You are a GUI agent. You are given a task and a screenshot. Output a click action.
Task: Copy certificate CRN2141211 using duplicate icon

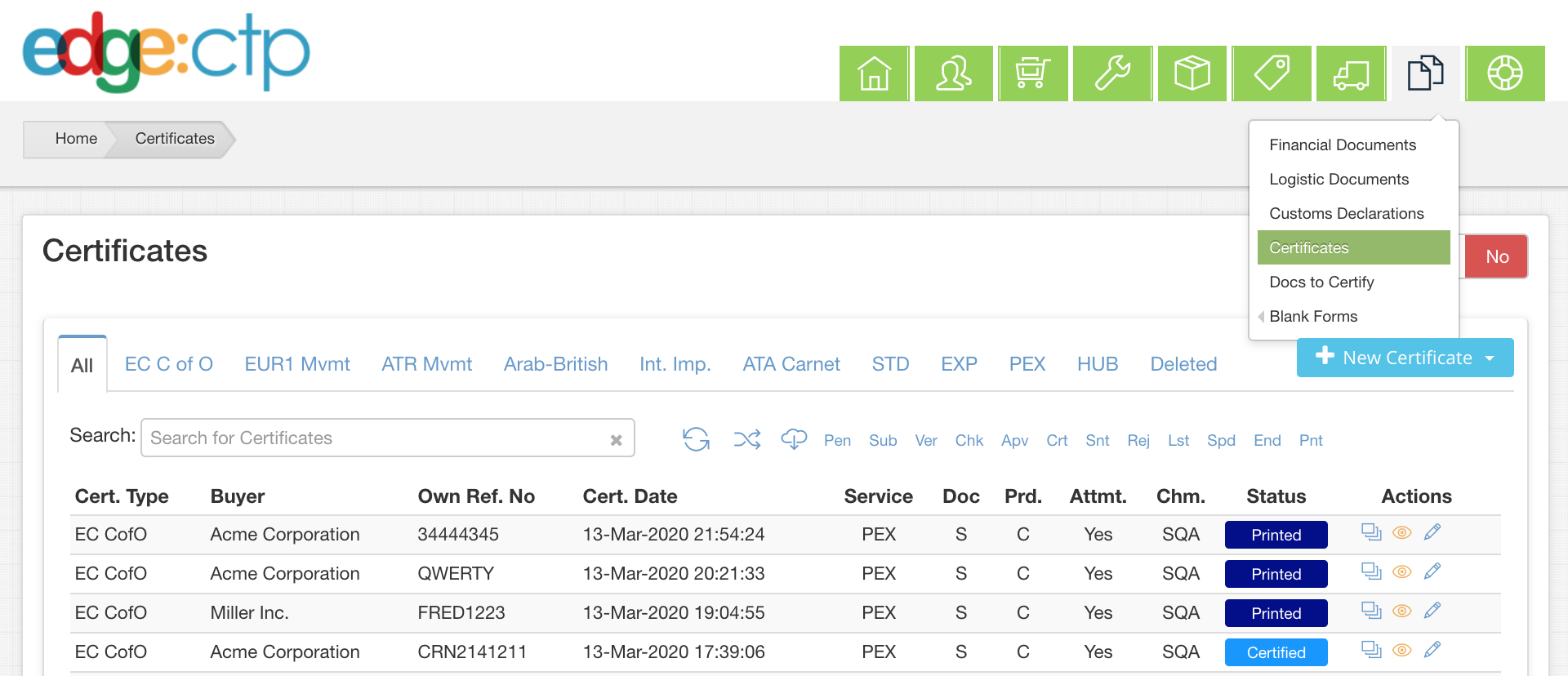pos(1371,650)
